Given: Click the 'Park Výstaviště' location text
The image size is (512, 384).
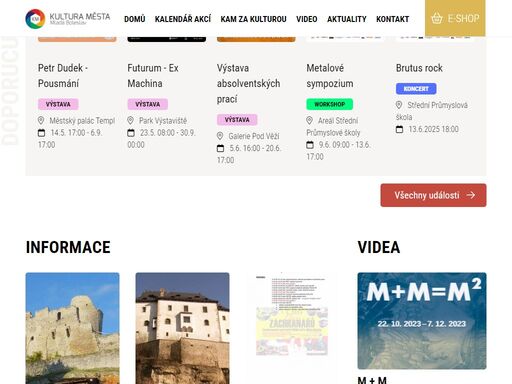Looking at the screenshot, I should click(163, 120).
